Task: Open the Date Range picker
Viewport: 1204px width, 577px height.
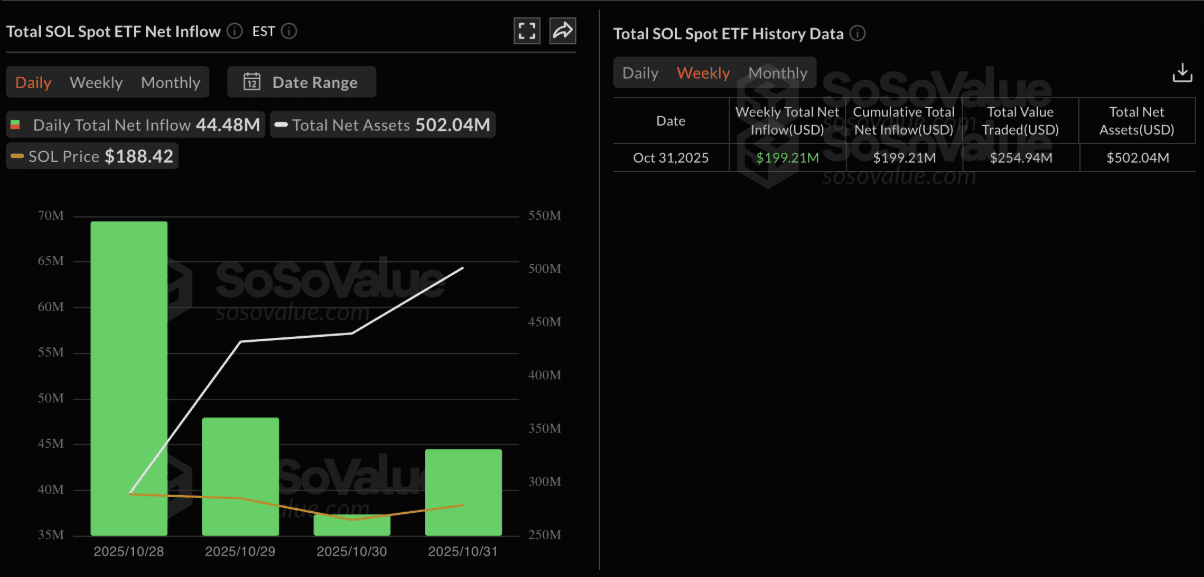Action: (x=302, y=82)
